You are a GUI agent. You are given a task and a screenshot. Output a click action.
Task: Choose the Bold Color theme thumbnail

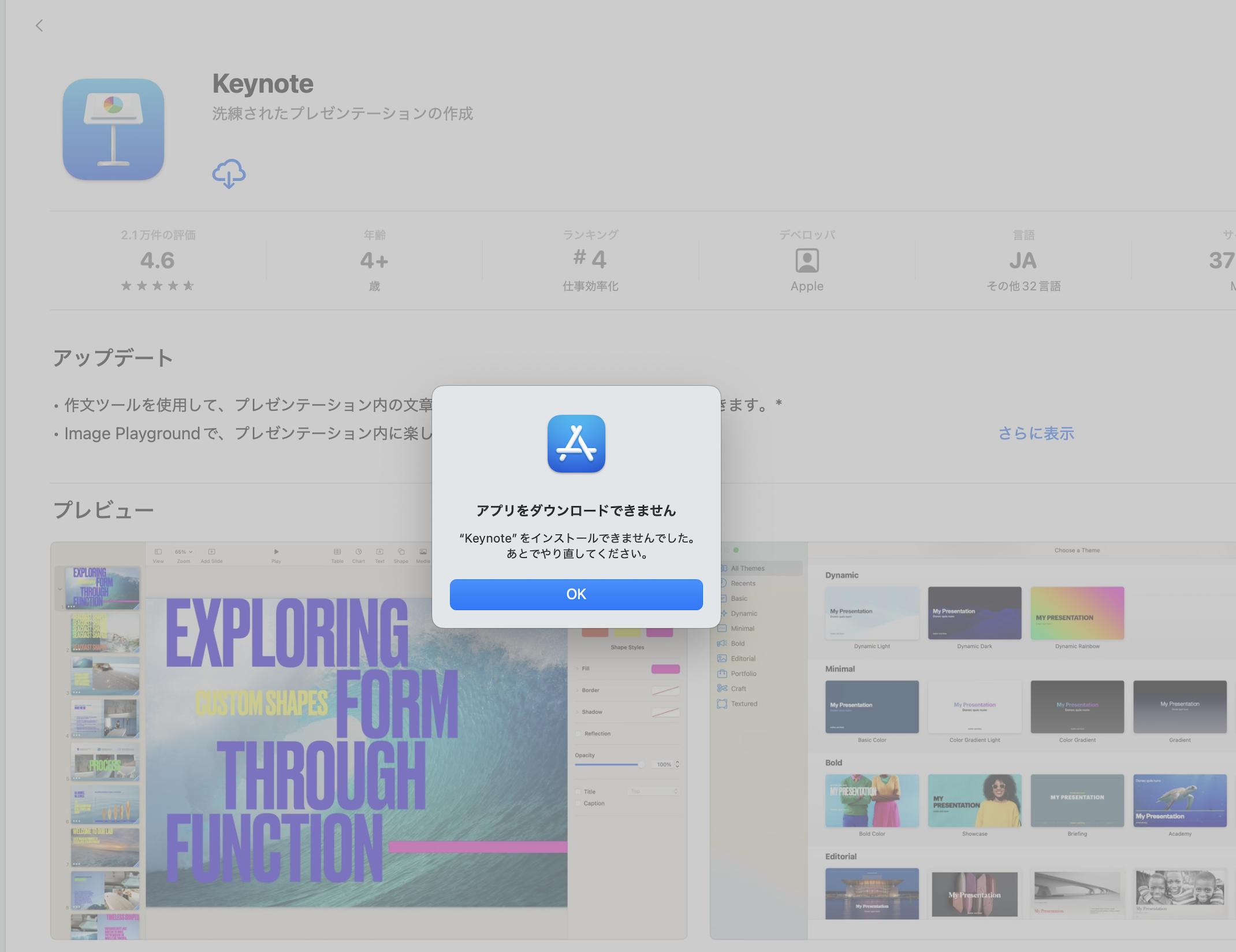[x=872, y=801]
